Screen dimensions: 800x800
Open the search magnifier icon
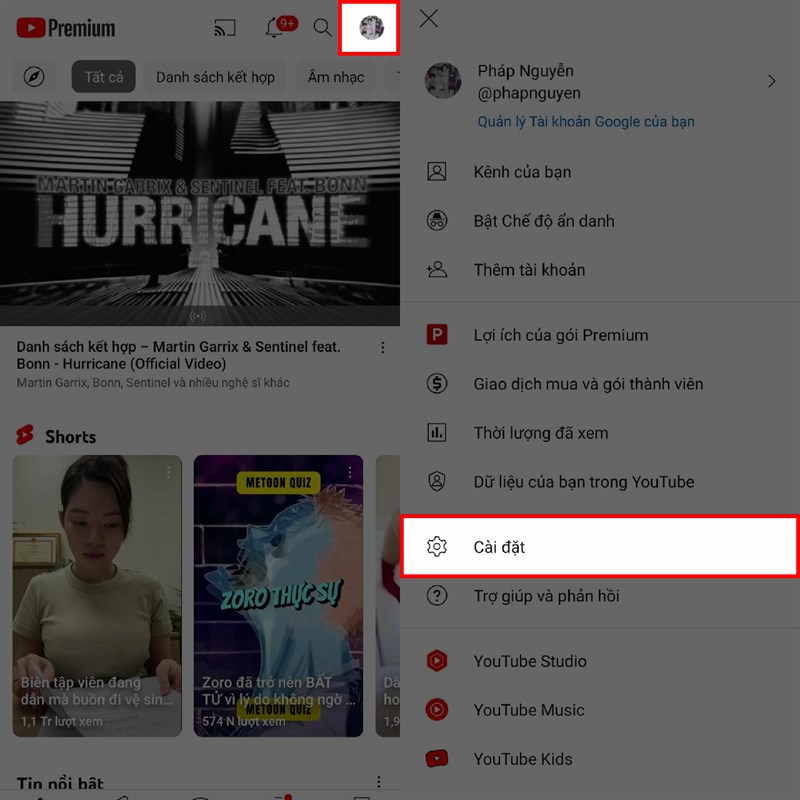pos(322,28)
